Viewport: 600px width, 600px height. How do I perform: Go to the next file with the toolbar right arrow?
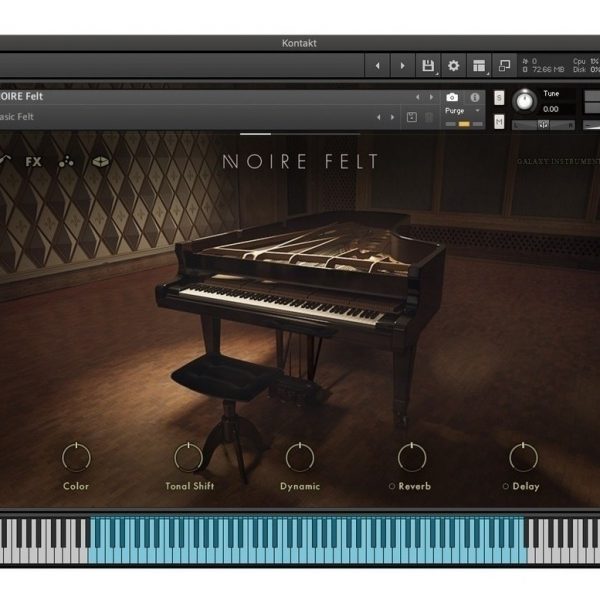pos(402,66)
